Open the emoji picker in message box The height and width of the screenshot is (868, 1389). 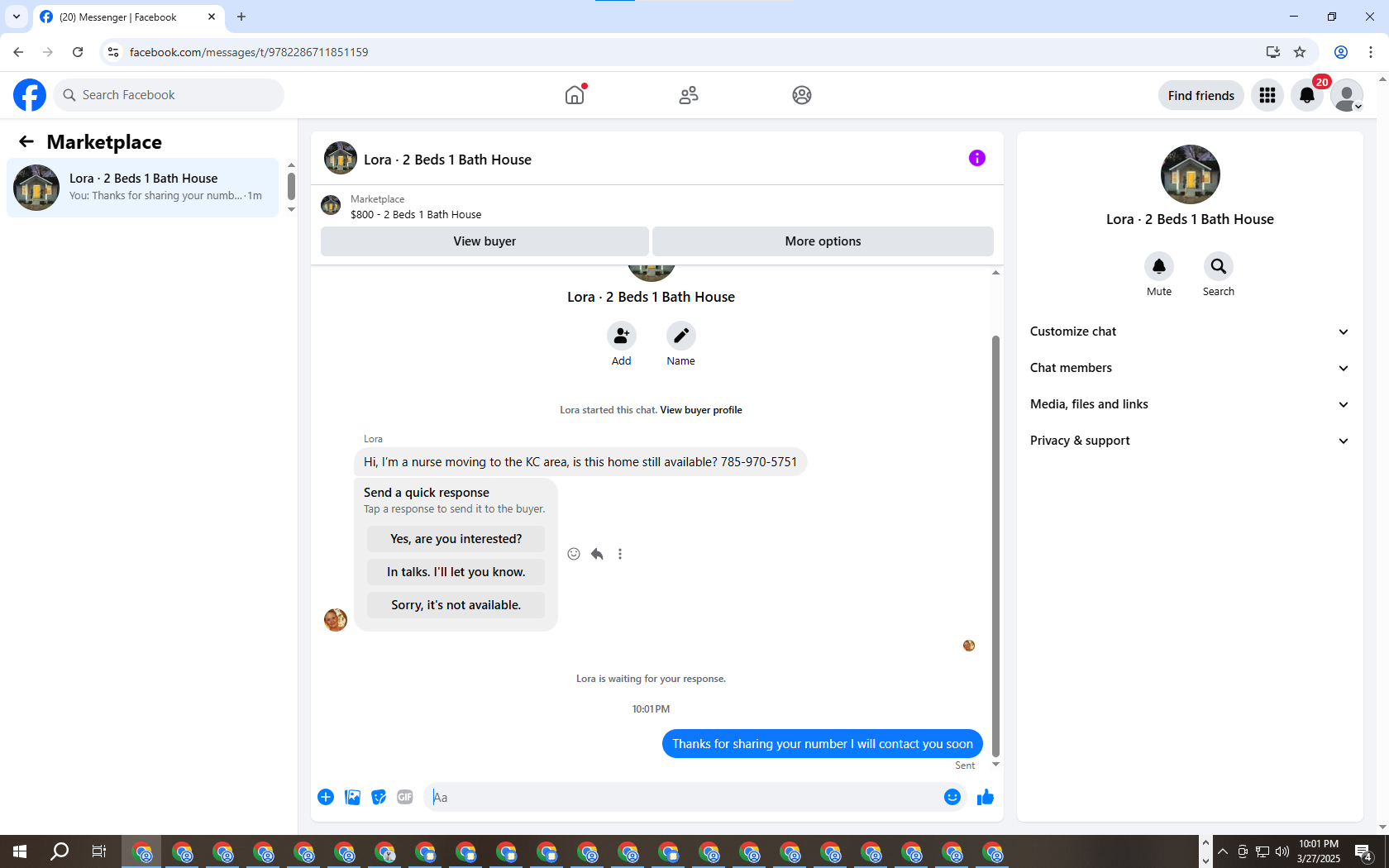[x=952, y=797]
